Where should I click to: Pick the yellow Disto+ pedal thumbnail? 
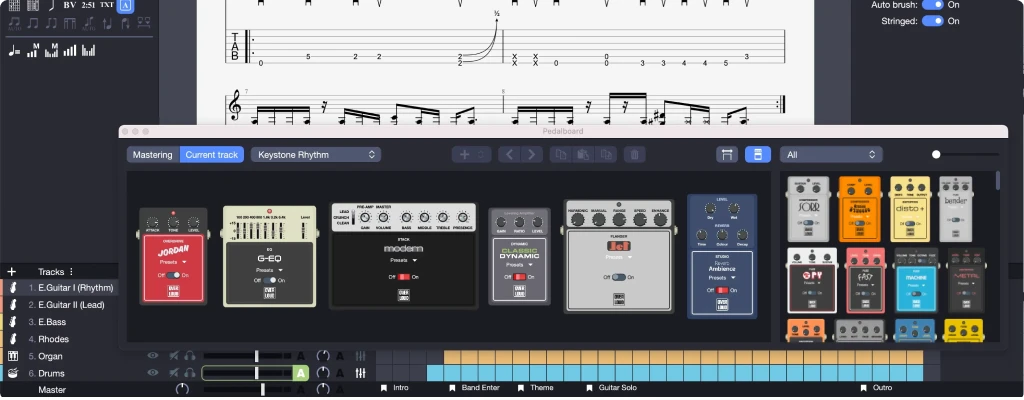tap(910, 209)
